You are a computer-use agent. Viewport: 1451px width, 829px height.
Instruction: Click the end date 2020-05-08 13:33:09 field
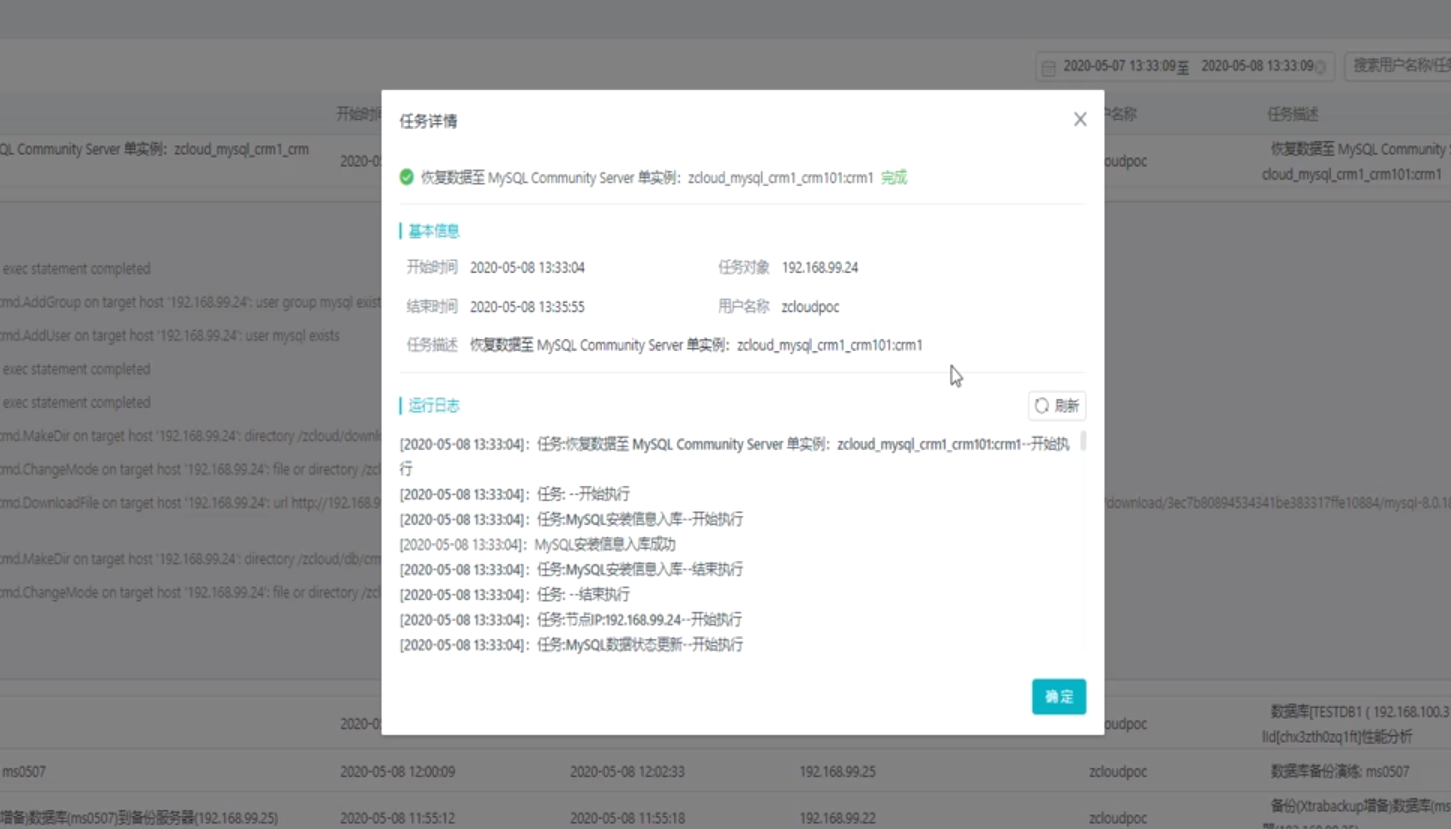coord(1257,67)
